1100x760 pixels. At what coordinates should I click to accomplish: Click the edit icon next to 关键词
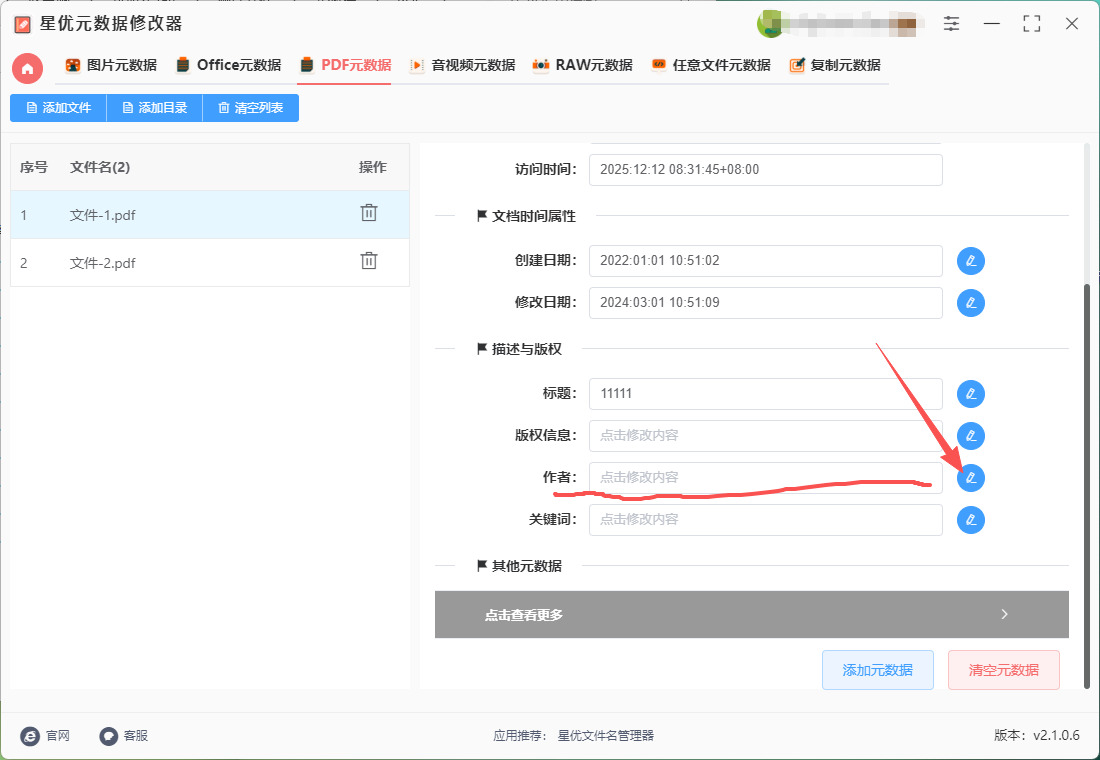[x=971, y=520]
